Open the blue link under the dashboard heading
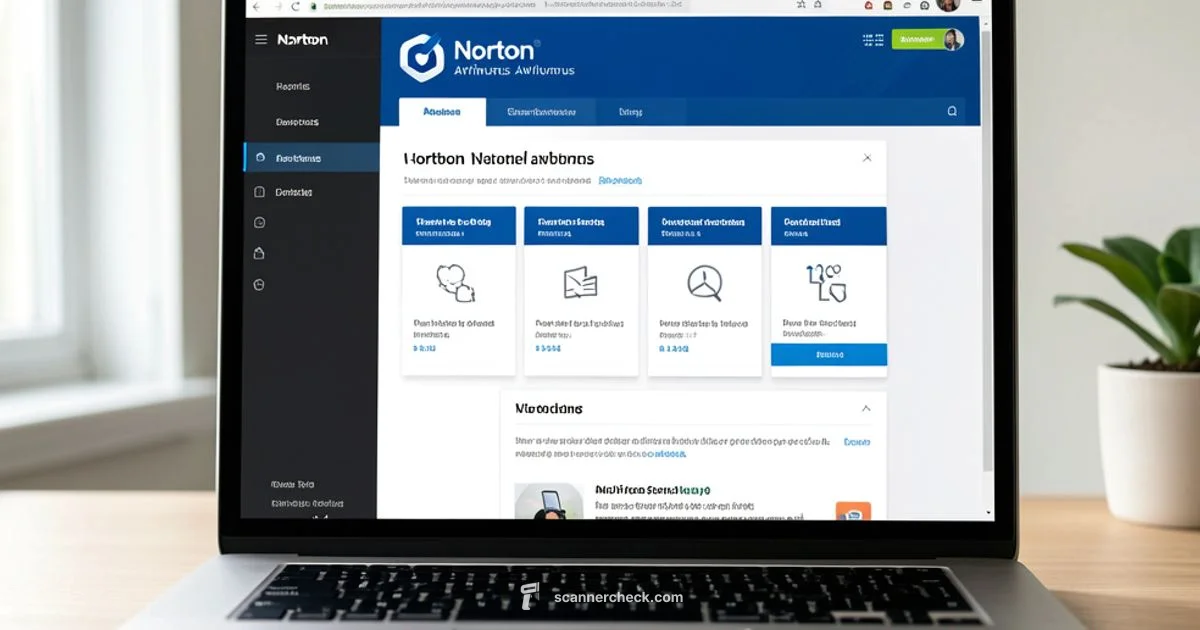The height and width of the screenshot is (630, 1200). coord(620,181)
